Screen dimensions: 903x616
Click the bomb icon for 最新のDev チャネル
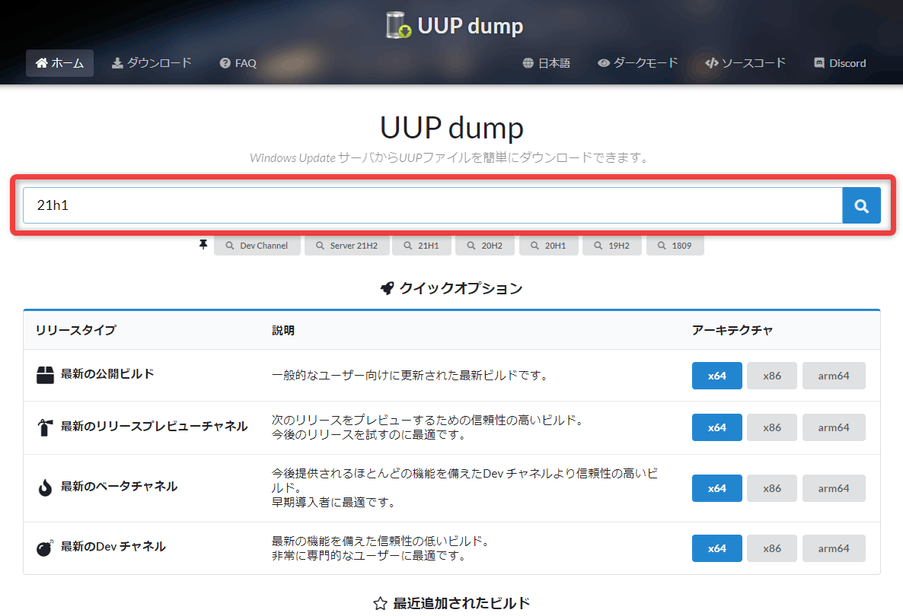coord(45,547)
